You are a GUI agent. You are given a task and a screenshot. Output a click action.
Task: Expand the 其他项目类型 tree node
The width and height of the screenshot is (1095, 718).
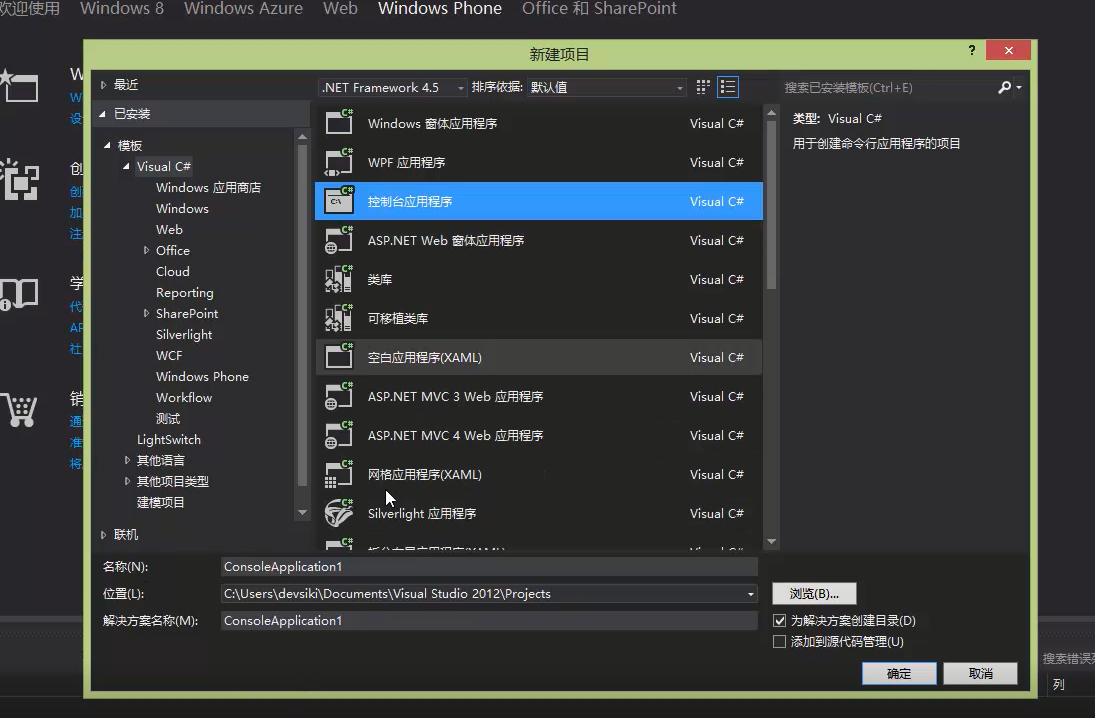point(127,481)
